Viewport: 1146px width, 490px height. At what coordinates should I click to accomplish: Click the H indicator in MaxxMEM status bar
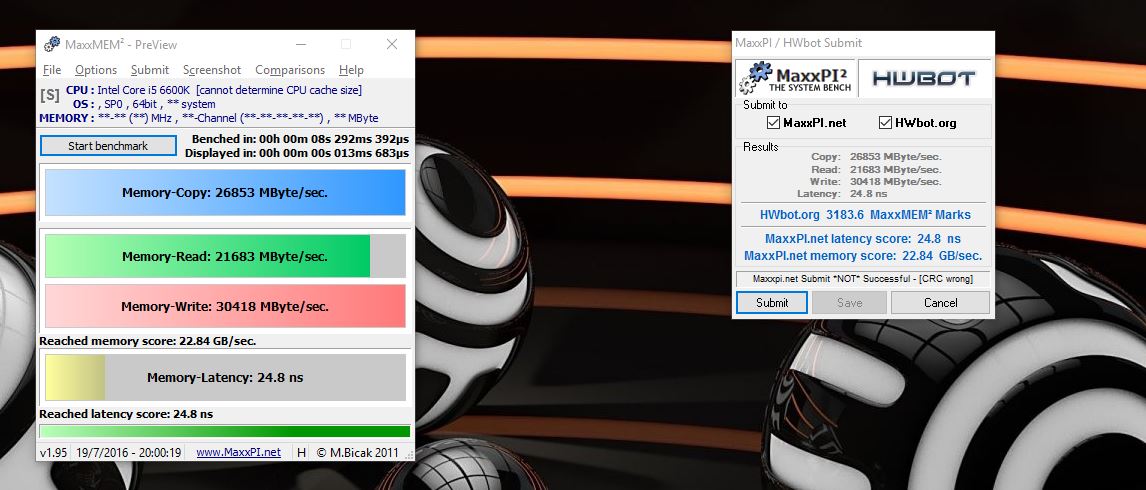(x=301, y=453)
